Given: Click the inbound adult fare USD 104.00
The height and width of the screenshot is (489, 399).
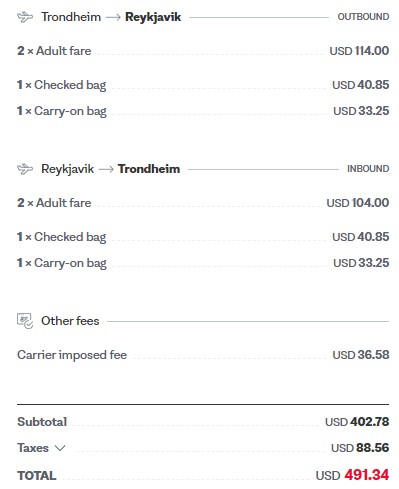Looking at the screenshot, I should 358,203.
